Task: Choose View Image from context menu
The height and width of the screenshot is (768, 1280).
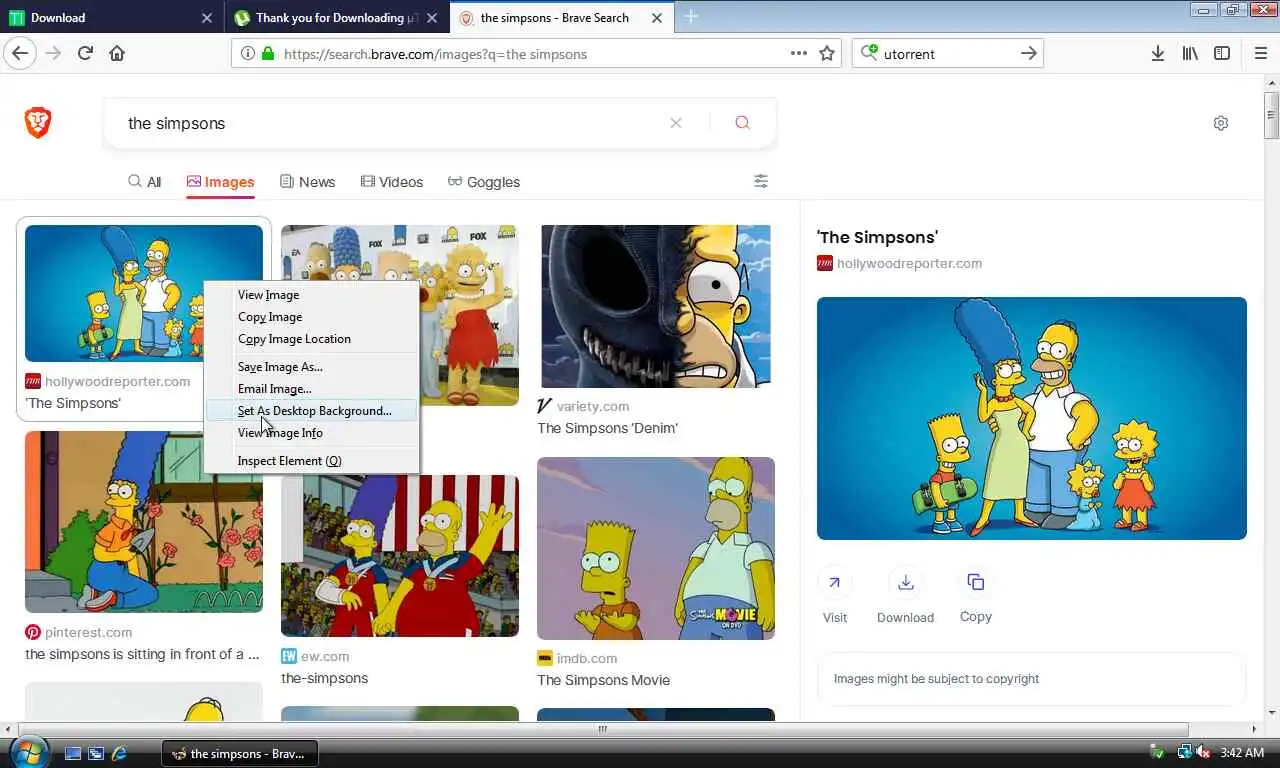Action: (x=310, y=295)
